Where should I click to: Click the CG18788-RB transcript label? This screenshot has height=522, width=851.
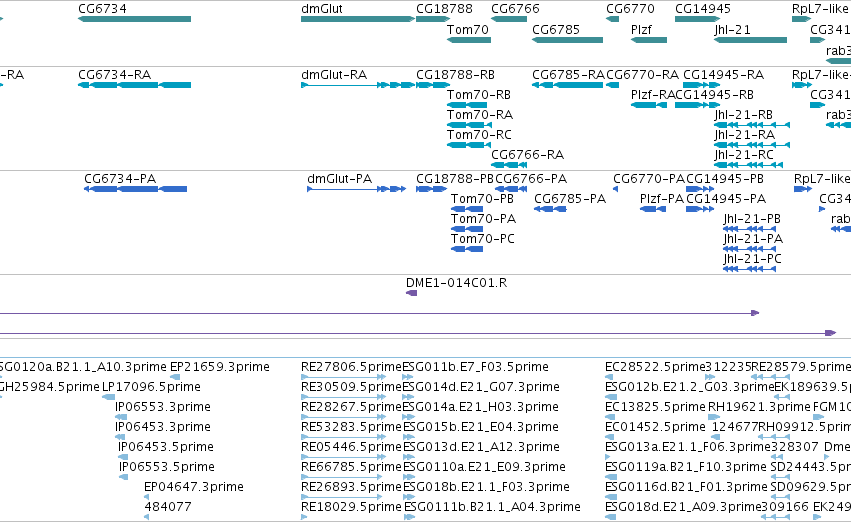click(x=455, y=74)
